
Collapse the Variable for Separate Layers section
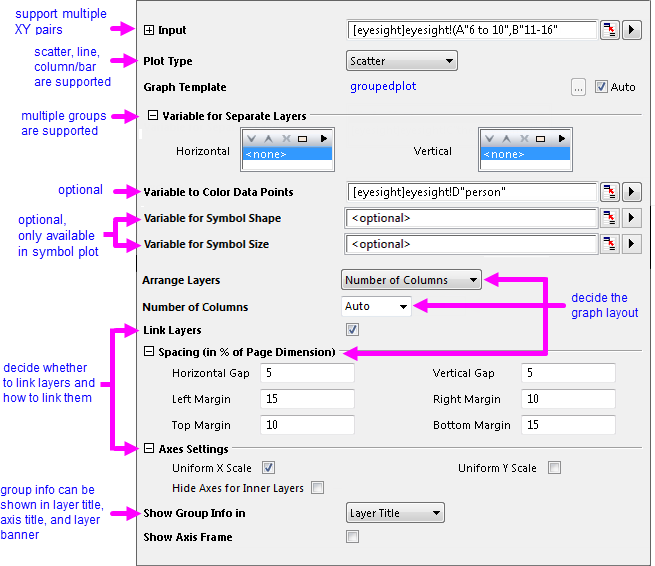(x=152, y=116)
